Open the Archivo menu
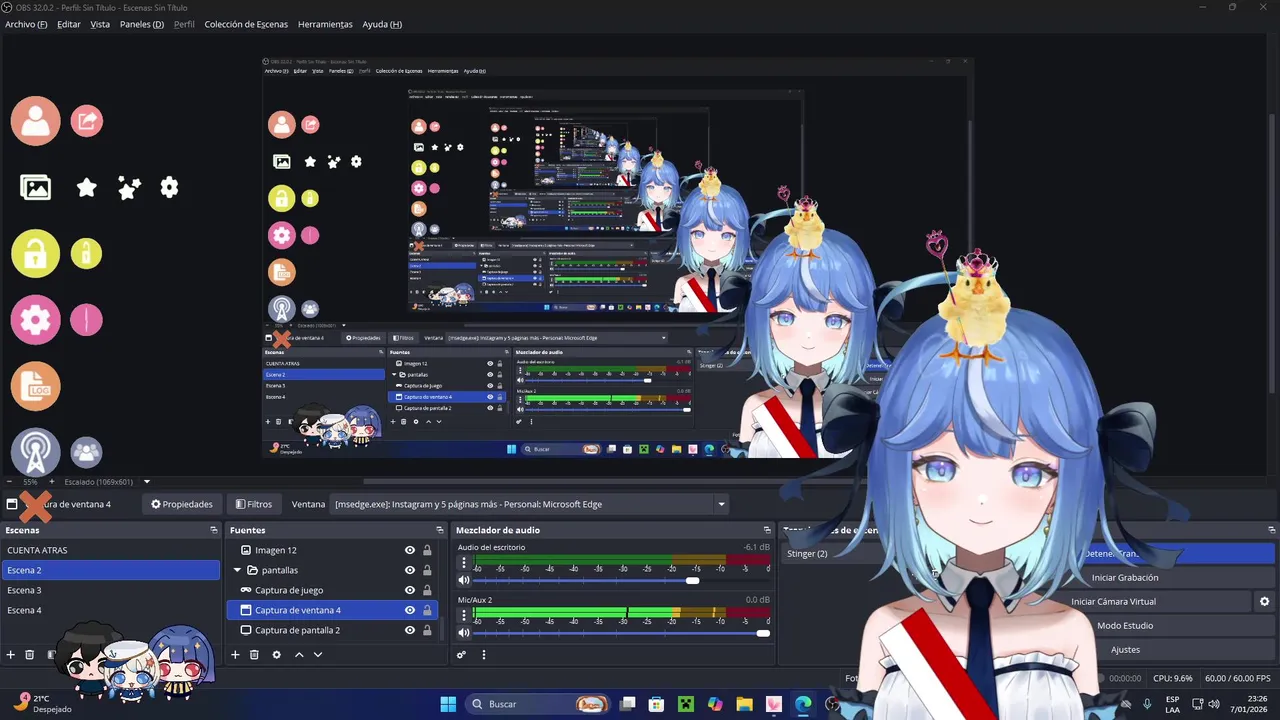This screenshot has width=1280, height=720. (26, 24)
